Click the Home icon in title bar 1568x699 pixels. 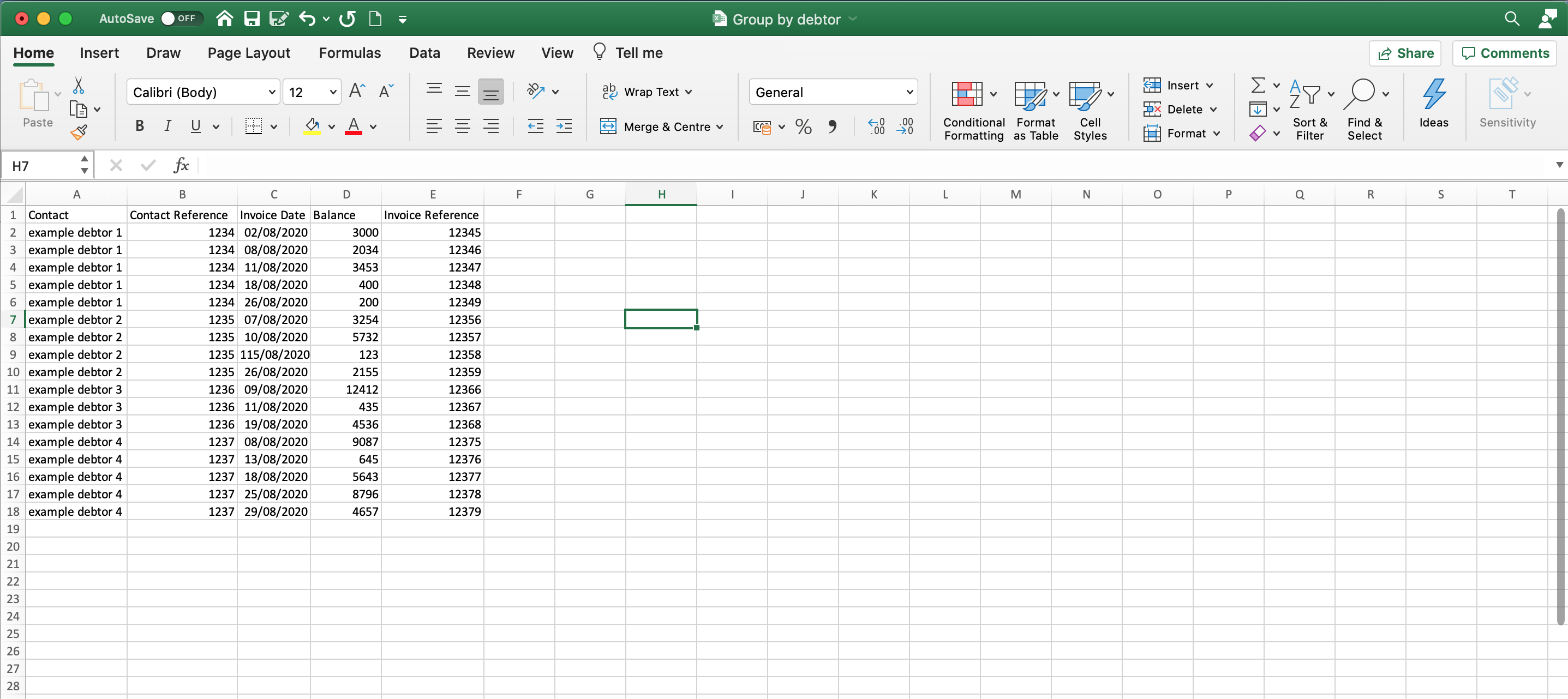pos(225,19)
